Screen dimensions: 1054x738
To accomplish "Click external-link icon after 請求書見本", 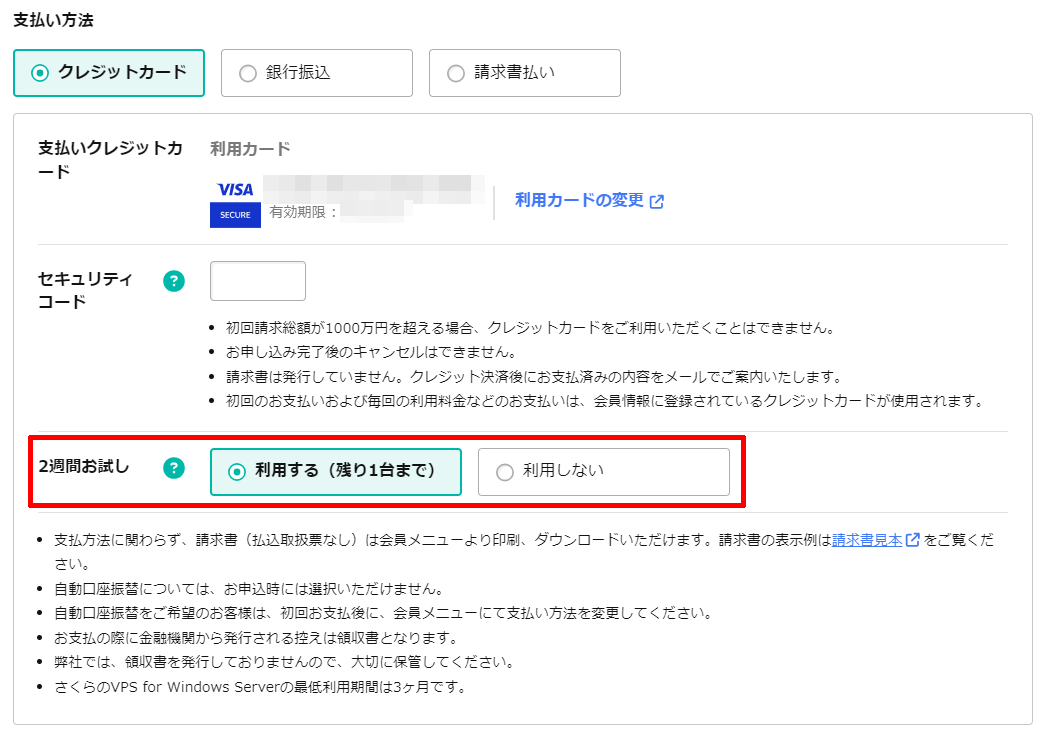I will (x=913, y=540).
